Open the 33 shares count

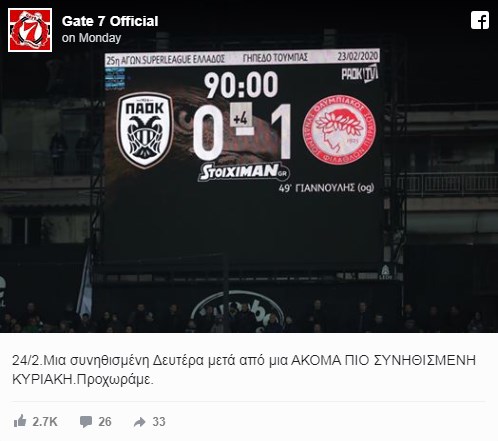click(159, 422)
